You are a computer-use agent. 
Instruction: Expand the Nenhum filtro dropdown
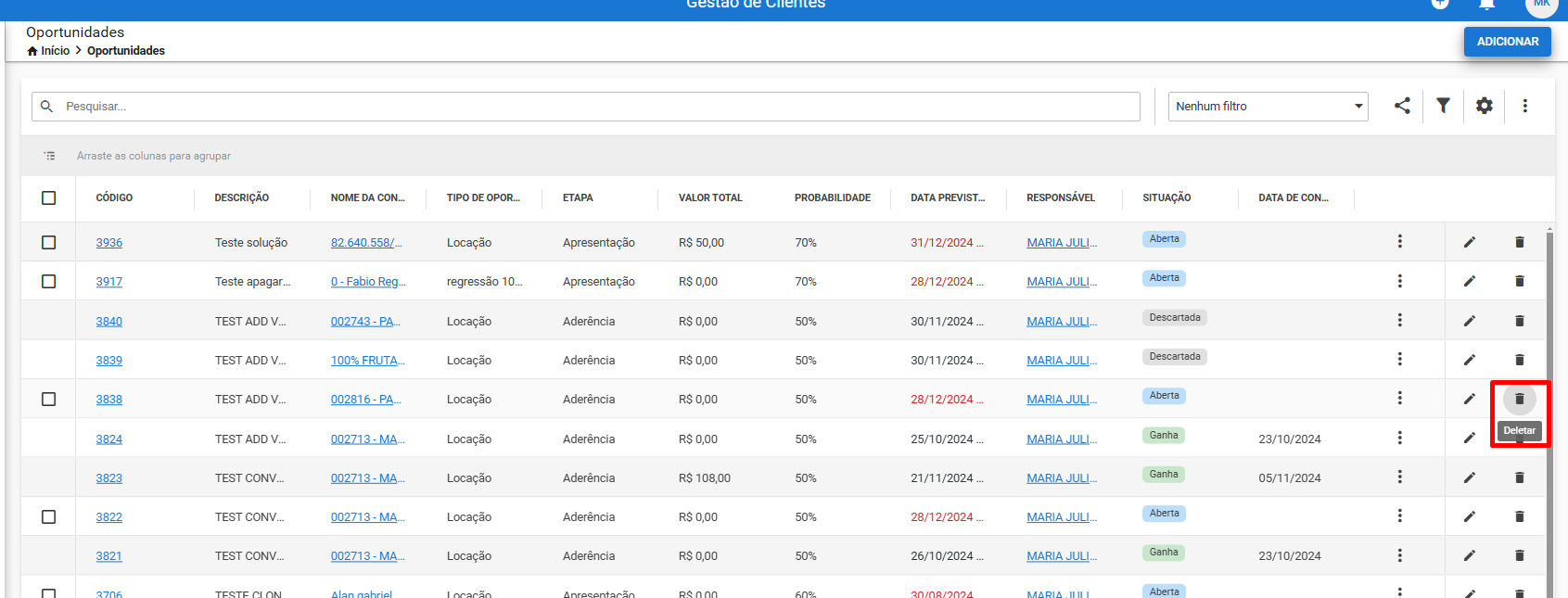tap(1268, 107)
